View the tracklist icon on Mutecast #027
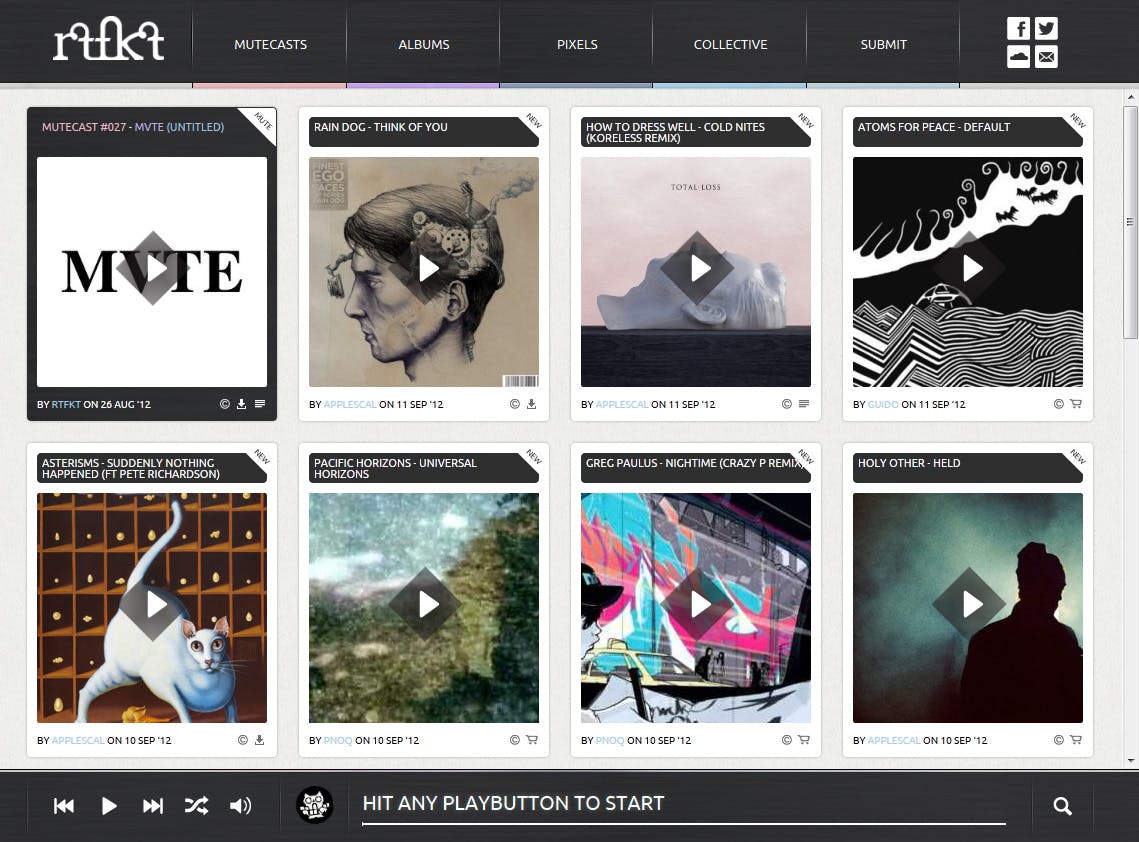Screen dimensions: 1139x842 pos(259,404)
